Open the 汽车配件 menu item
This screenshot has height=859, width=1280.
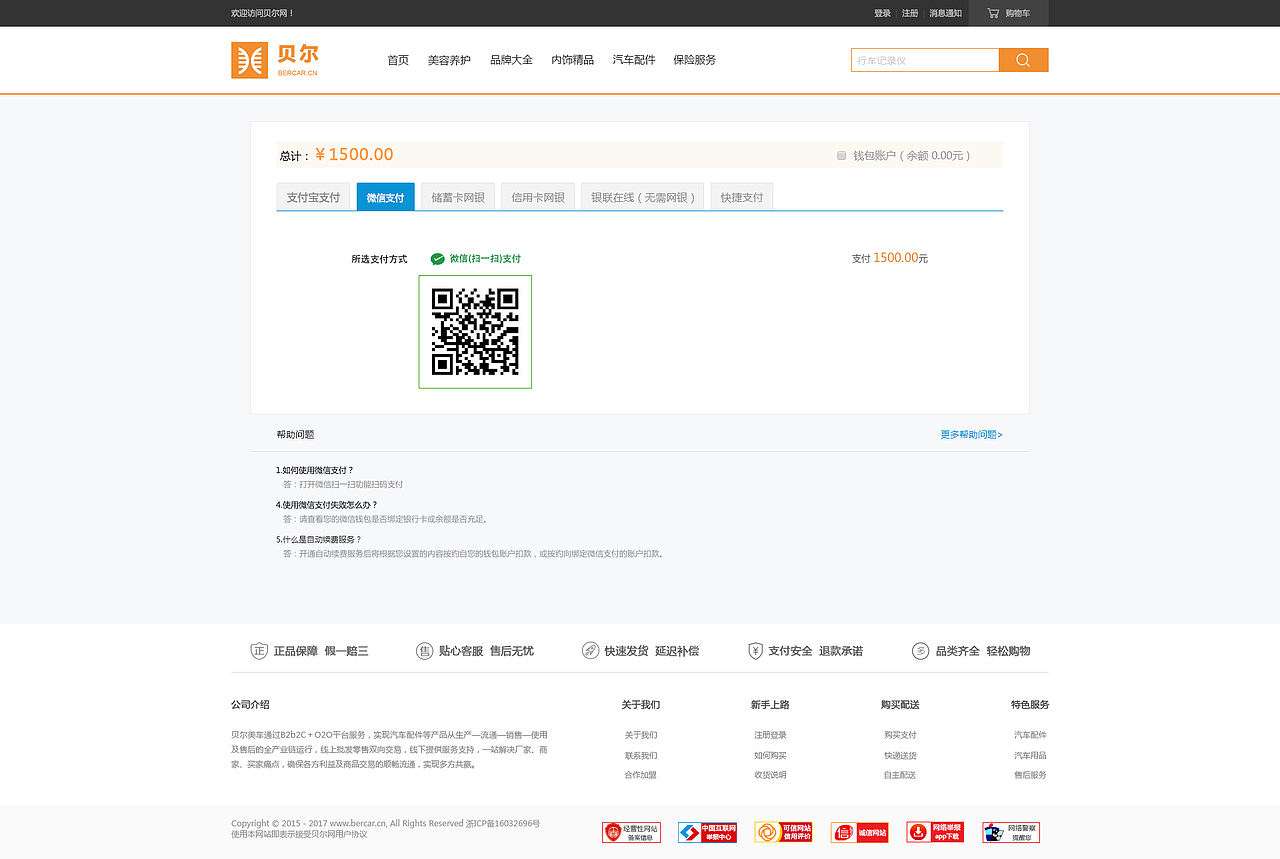pos(633,59)
